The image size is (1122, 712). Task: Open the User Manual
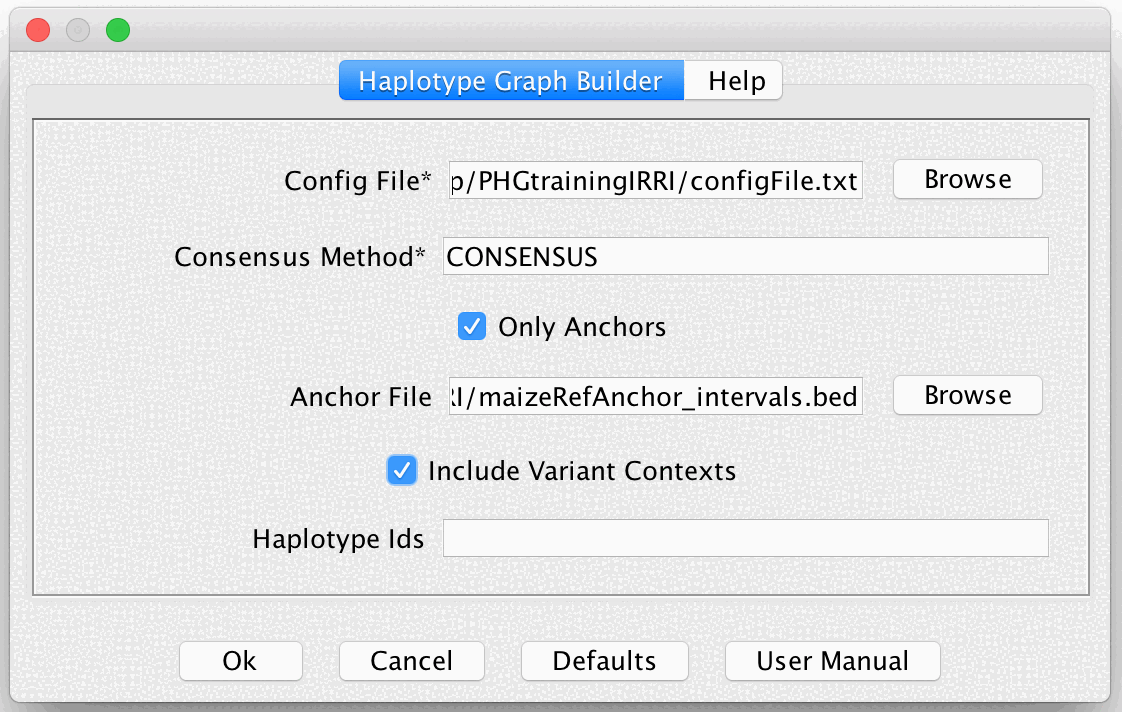click(x=832, y=660)
